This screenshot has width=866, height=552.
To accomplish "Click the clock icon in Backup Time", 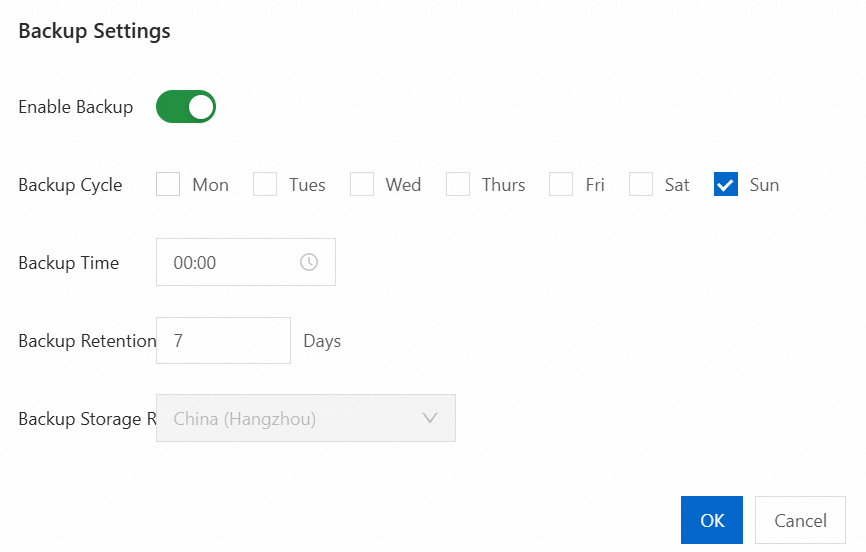I will 309,262.
